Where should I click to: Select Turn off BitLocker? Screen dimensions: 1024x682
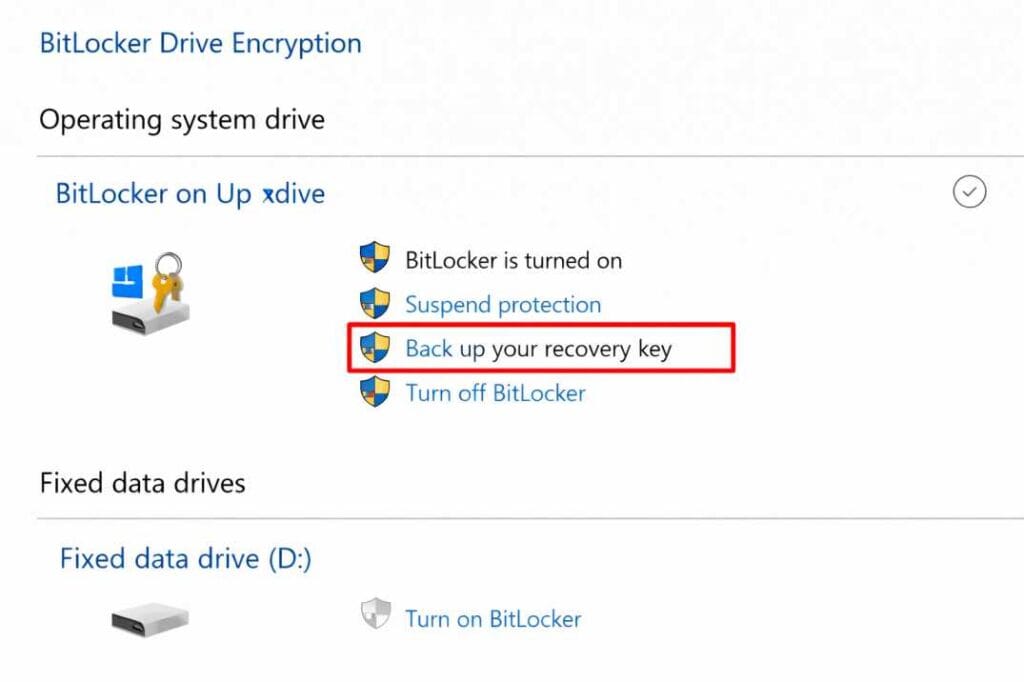[495, 392]
